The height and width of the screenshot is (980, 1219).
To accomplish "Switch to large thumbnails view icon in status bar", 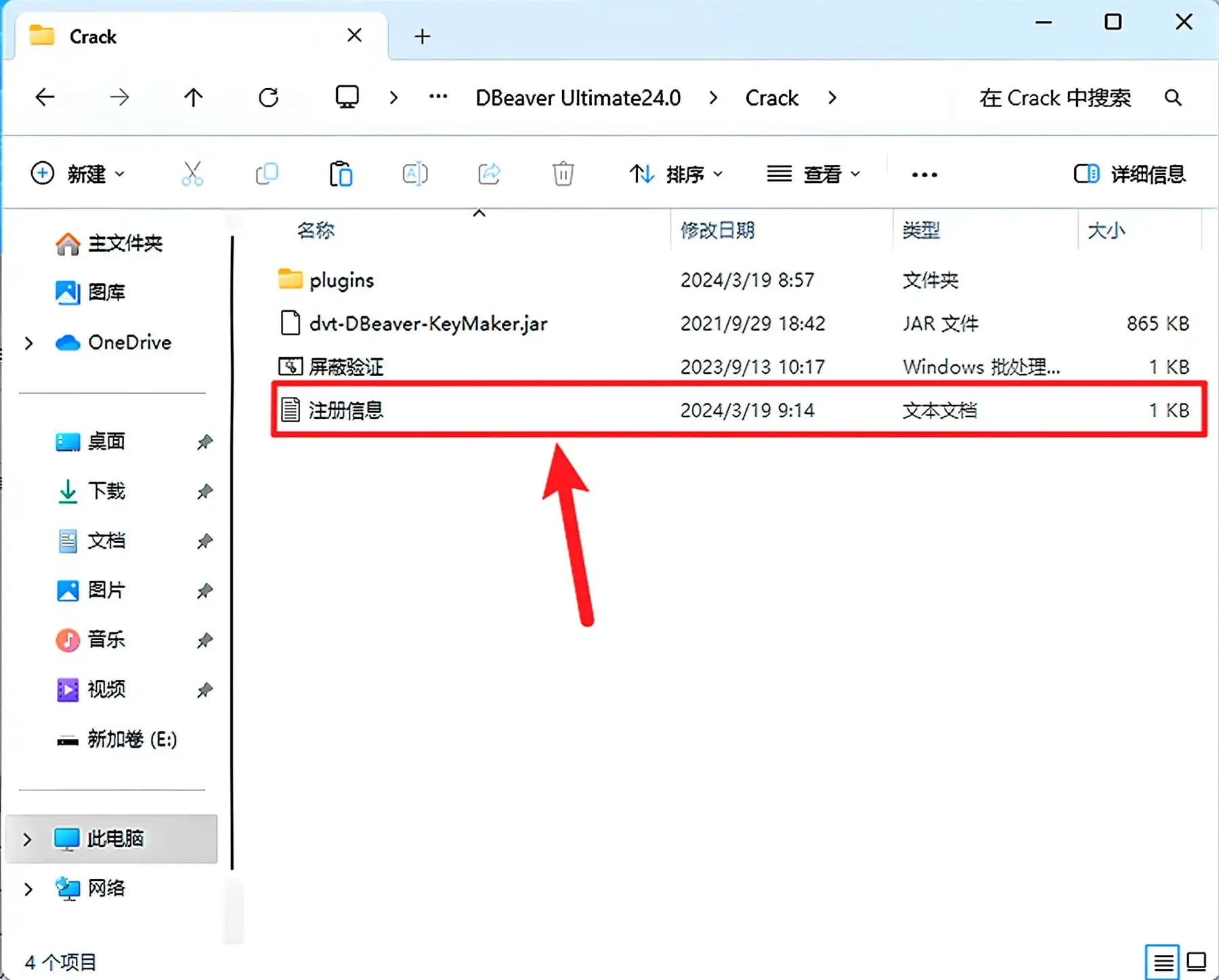I will coord(1197,962).
